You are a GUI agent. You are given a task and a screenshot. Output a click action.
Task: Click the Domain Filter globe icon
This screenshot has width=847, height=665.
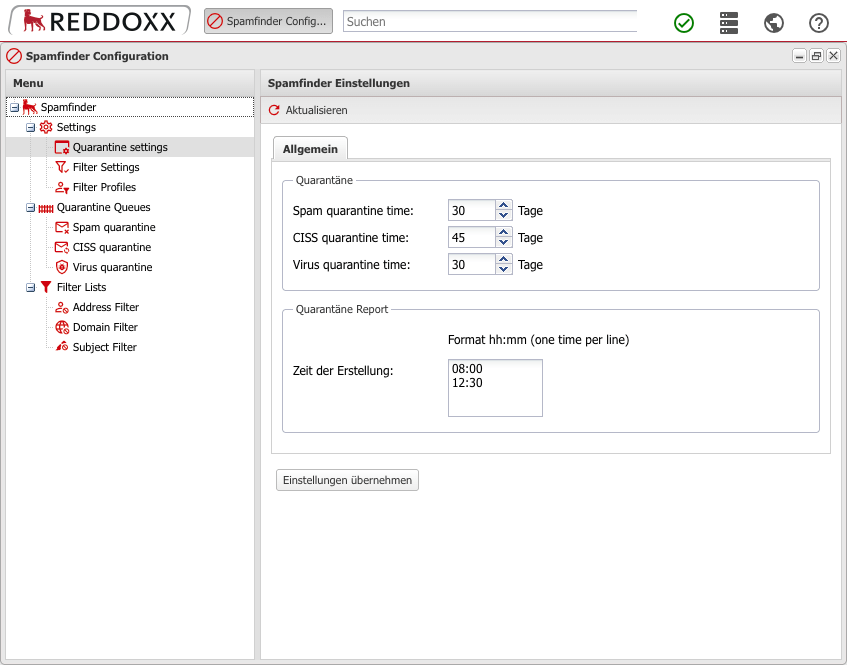pos(62,327)
